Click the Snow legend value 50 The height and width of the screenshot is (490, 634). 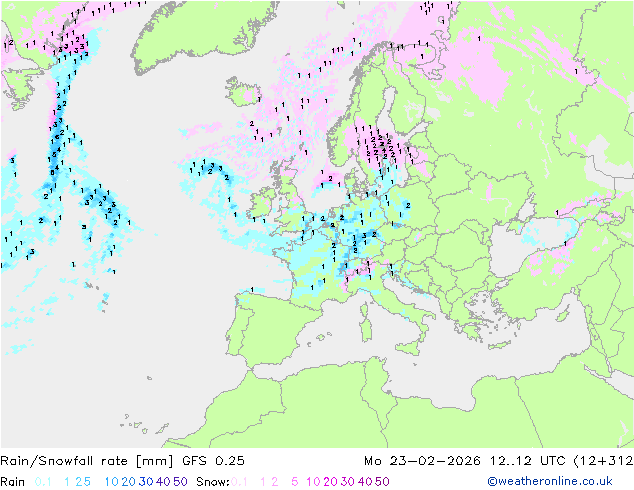(383, 482)
